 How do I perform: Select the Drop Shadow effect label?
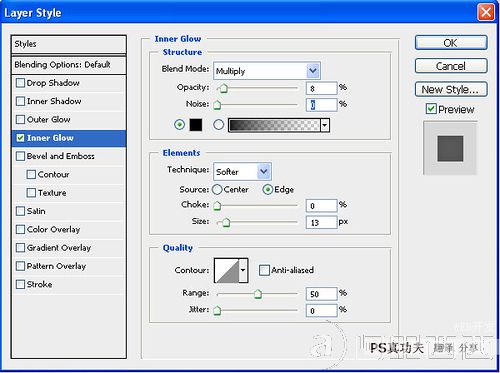pos(53,83)
